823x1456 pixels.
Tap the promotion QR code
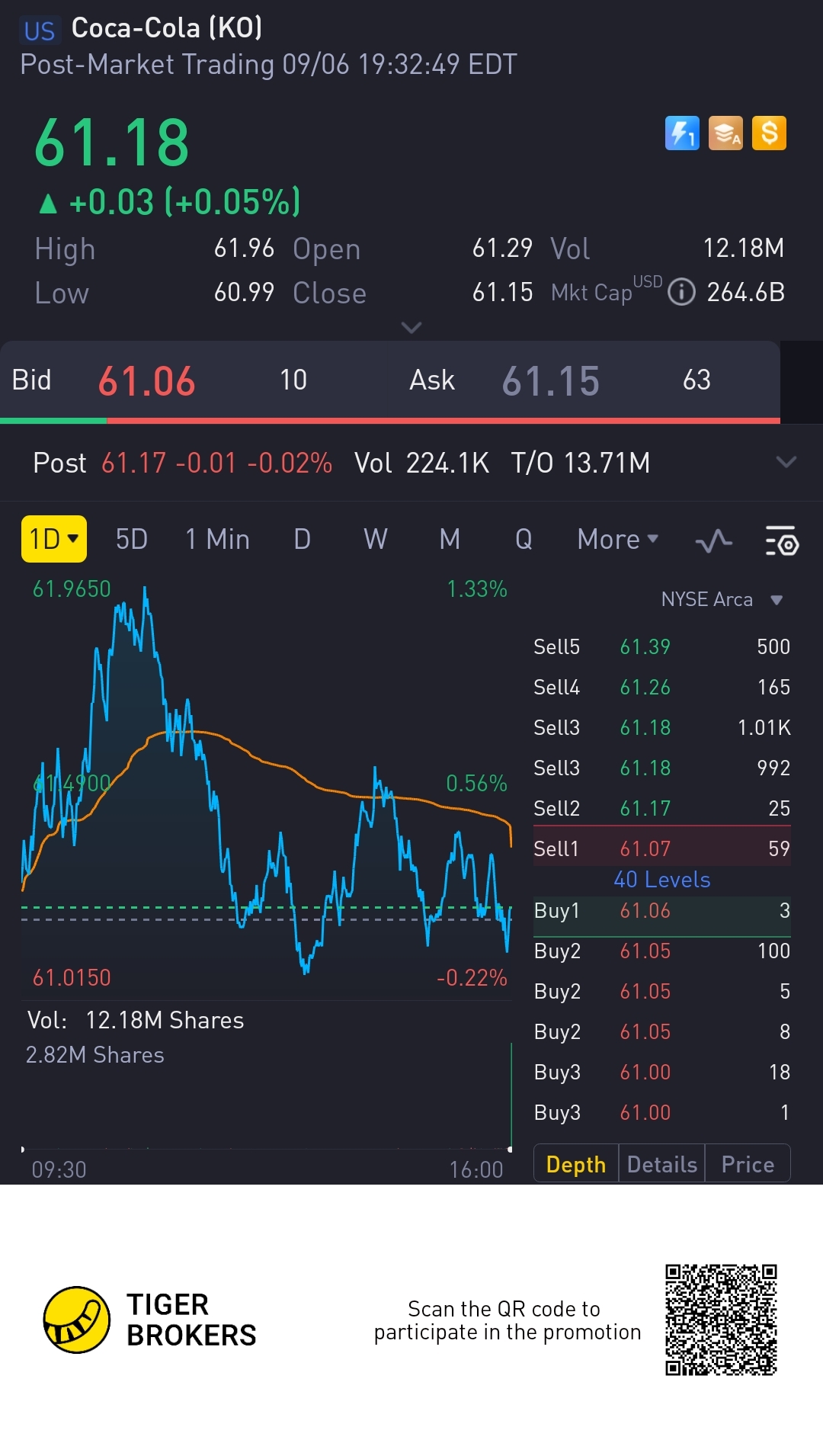(721, 1320)
